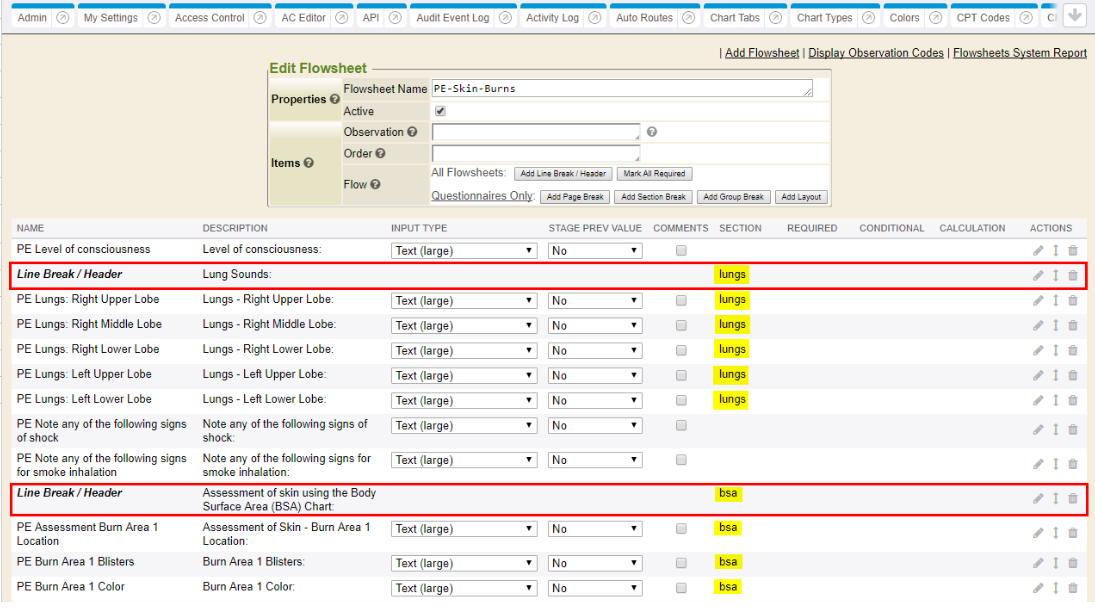Reorder the PE Lungs: Right Upper Lobe row

(x=1055, y=300)
